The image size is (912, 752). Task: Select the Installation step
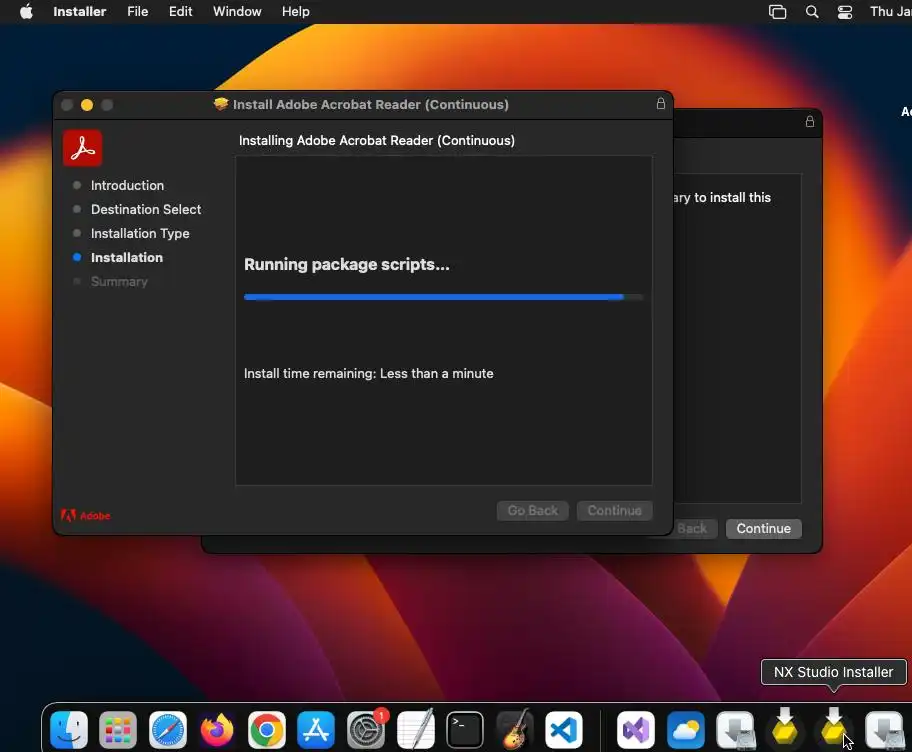[x=127, y=258]
